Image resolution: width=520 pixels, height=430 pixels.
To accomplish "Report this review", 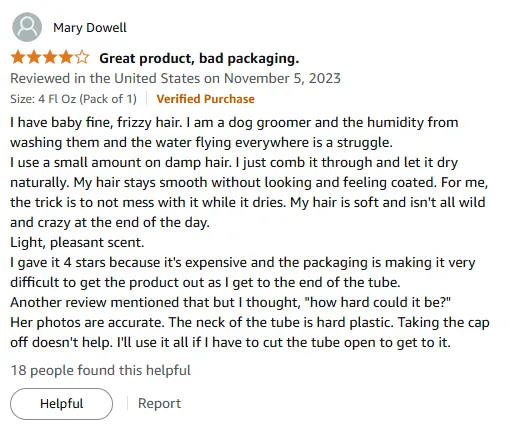I will click(159, 403).
